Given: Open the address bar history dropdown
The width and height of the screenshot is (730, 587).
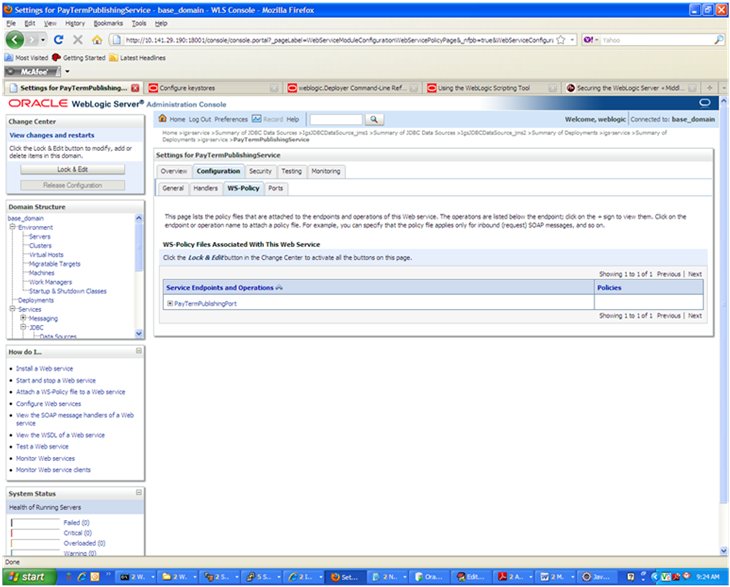Looking at the screenshot, I should [573, 40].
